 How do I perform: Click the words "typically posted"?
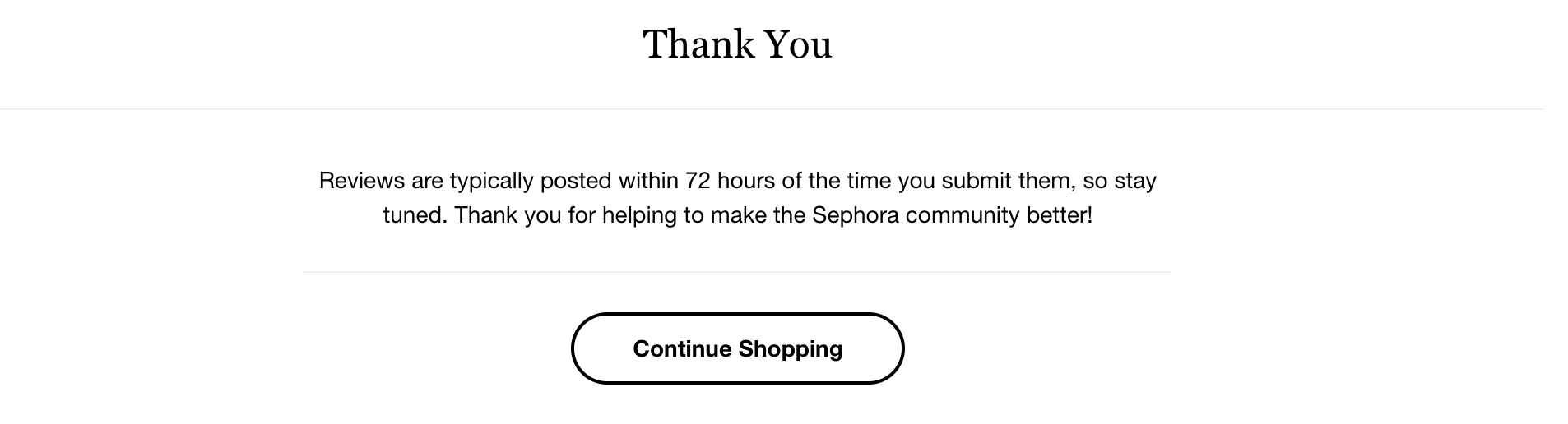[531, 181]
